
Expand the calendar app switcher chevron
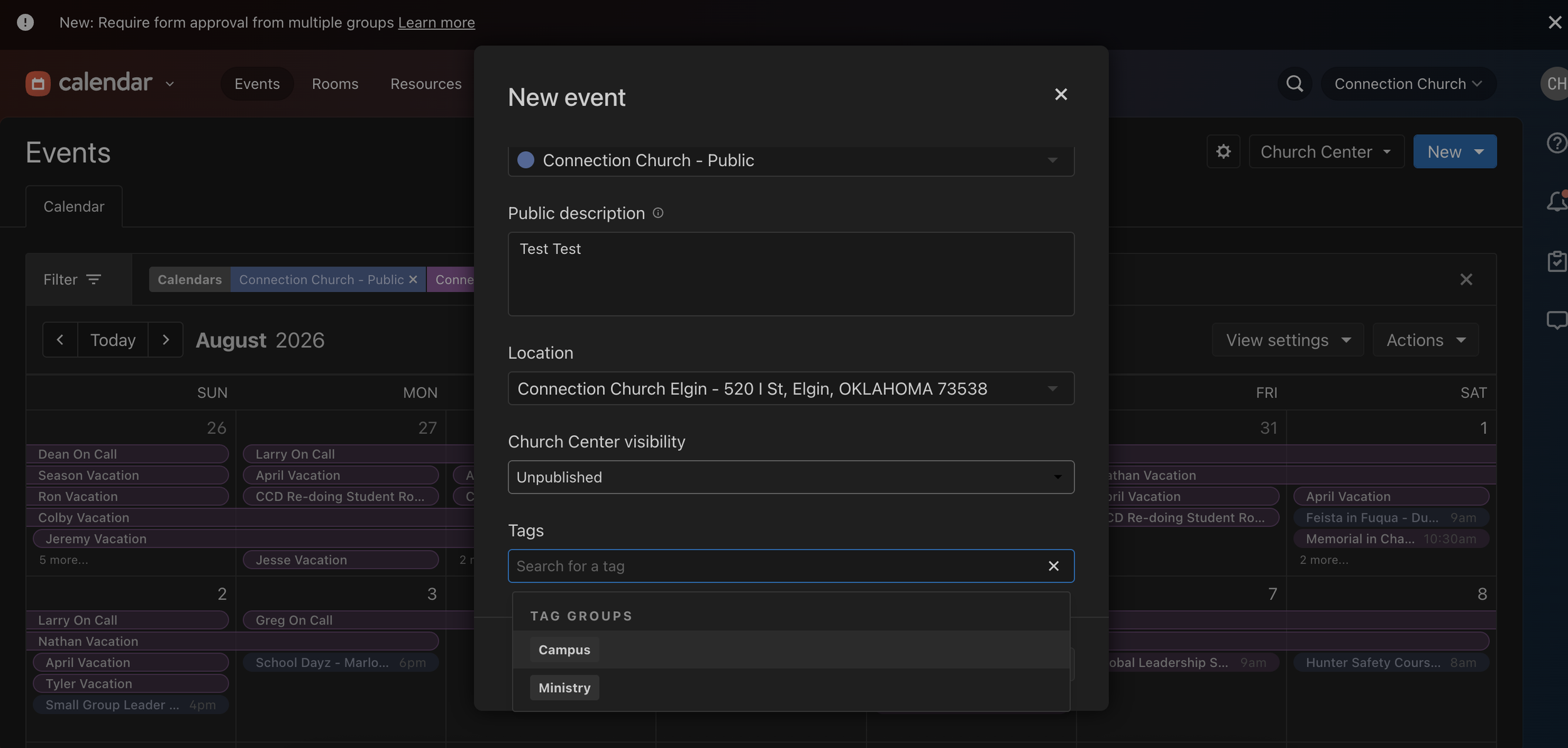tap(169, 84)
